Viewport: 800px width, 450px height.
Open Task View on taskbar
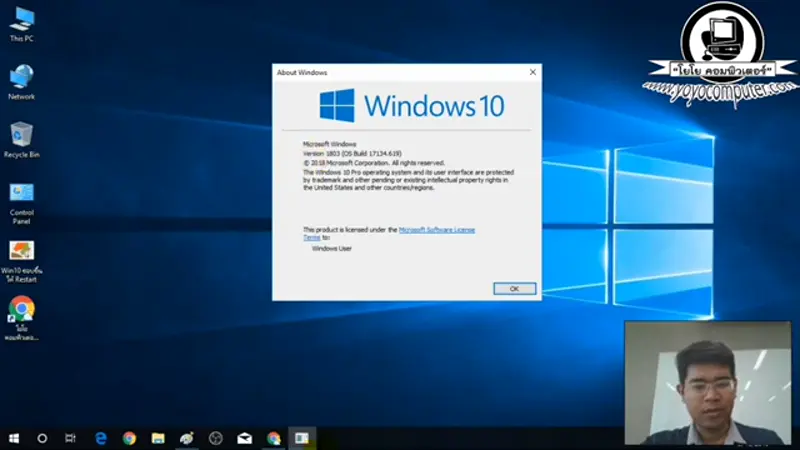[x=70, y=438]
